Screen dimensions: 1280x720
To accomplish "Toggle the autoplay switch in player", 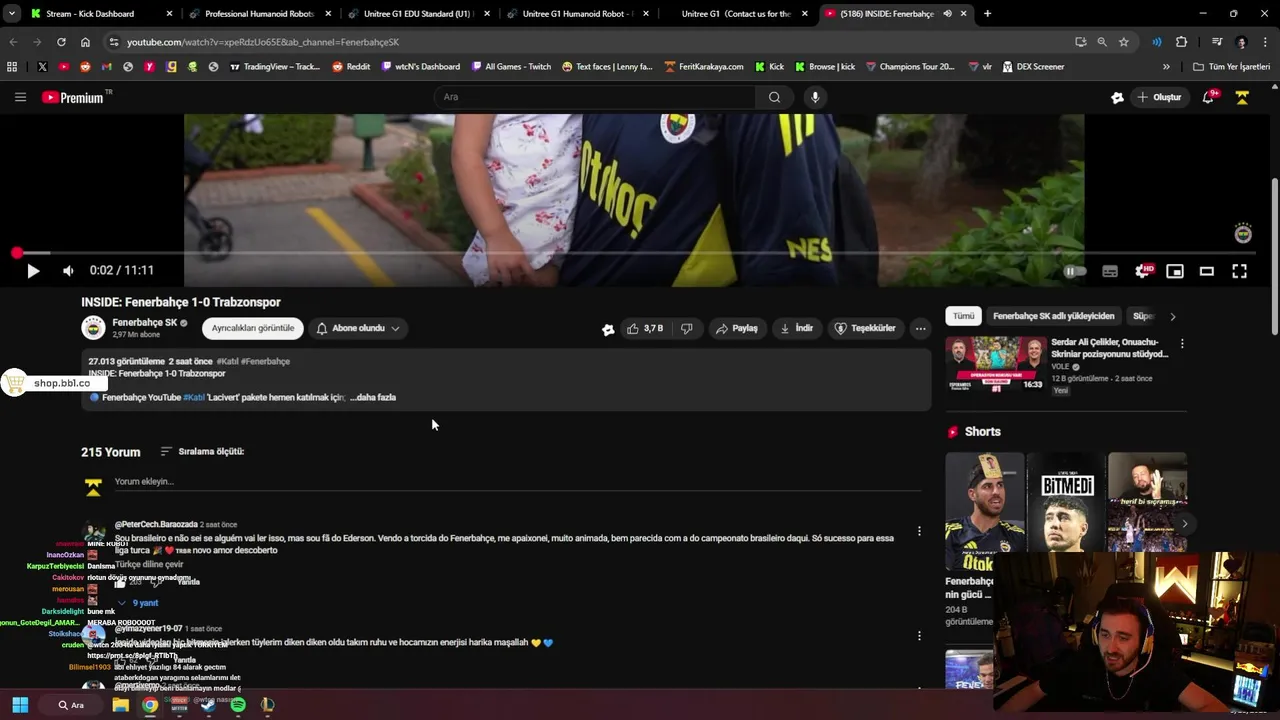I will click(x=1075, y=271).
